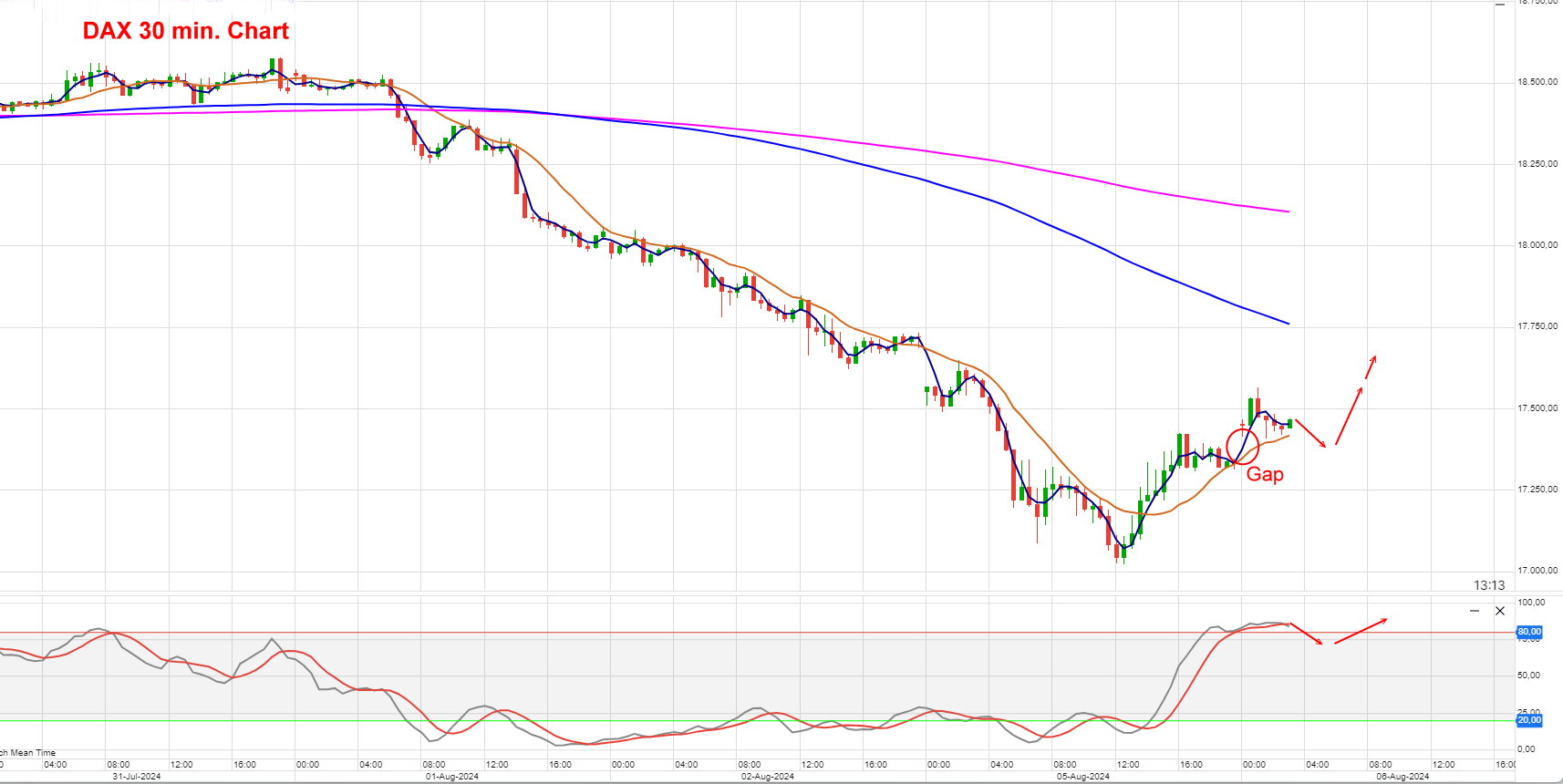The image size is (1563, 784).
Task: Close the oscillator indicator panel
Action: click(x=1500, y=611)
